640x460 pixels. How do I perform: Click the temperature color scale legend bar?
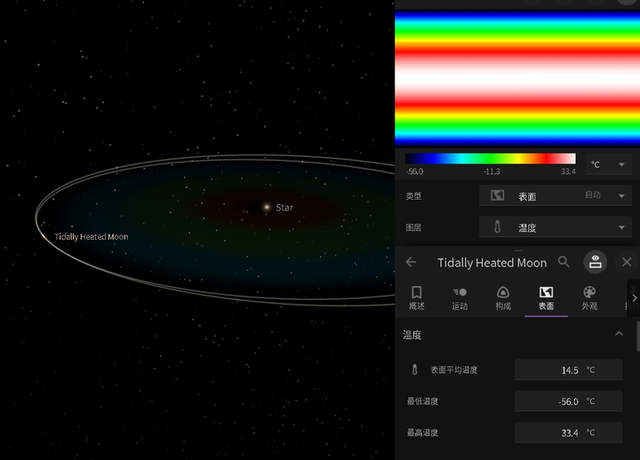pyautogui.click(x=490, y=158)
